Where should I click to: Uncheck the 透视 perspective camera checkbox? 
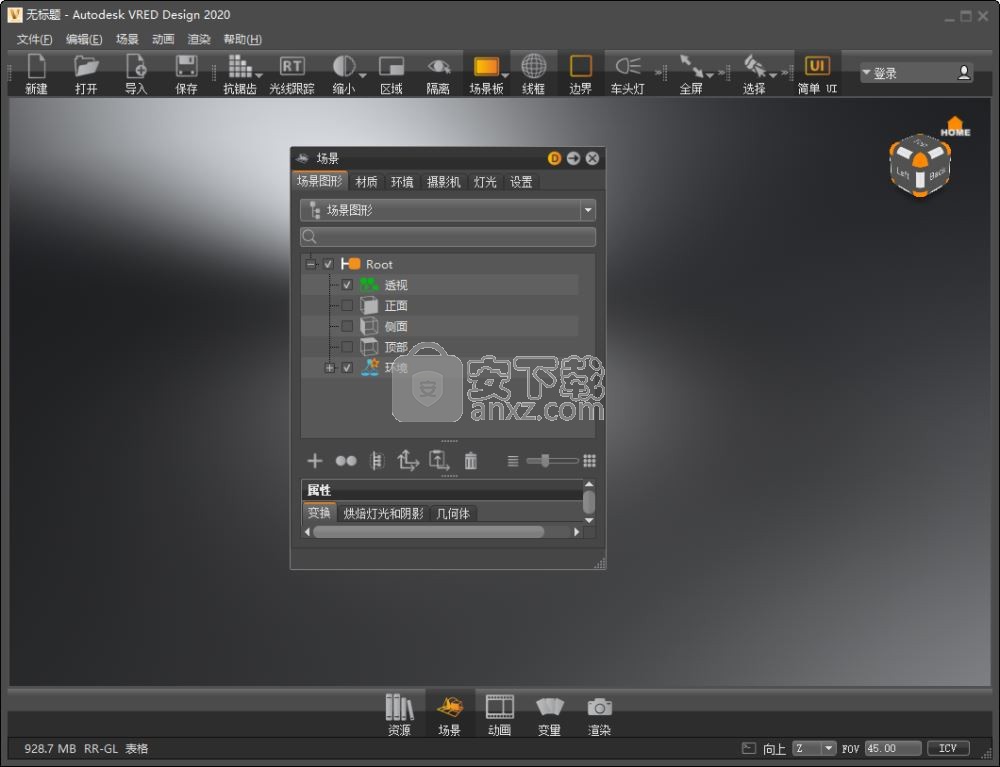(347, 285)
